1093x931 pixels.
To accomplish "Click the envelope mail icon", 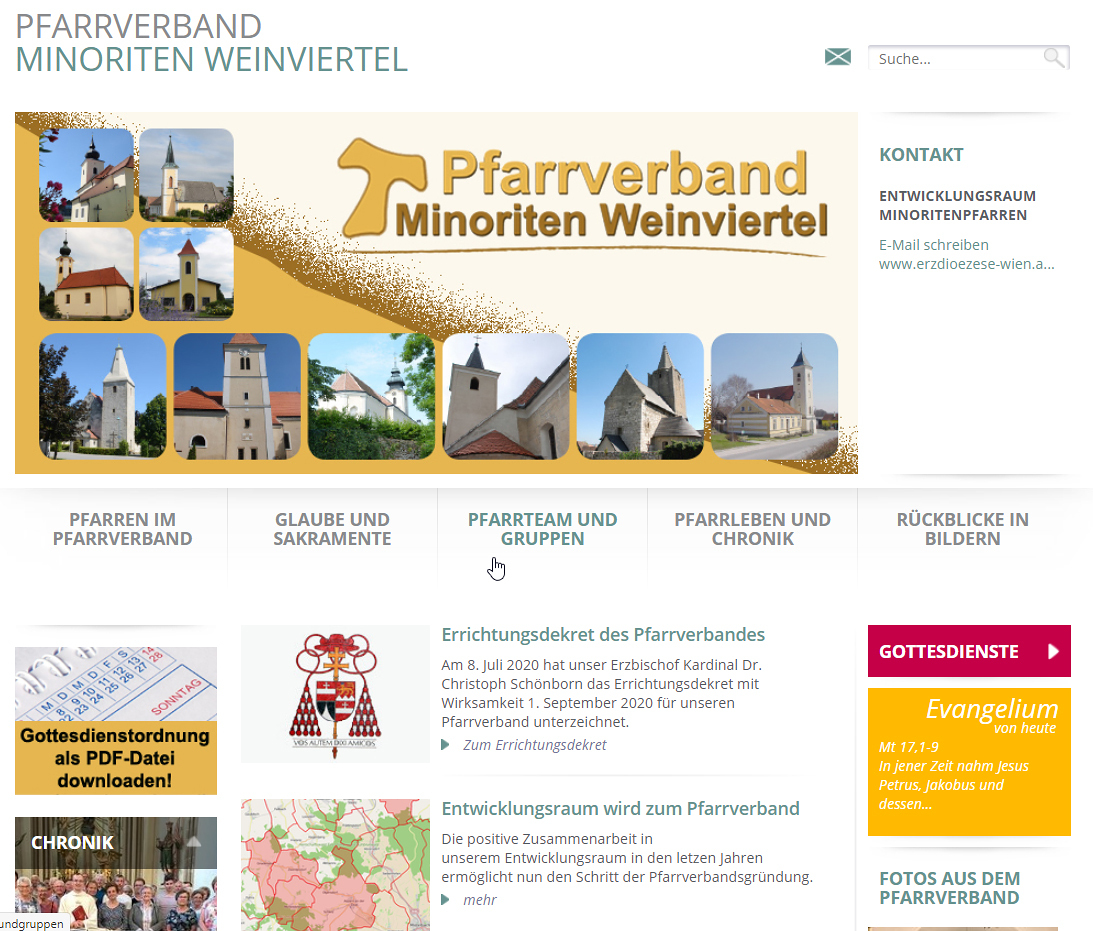I will [x=837, y=57].
